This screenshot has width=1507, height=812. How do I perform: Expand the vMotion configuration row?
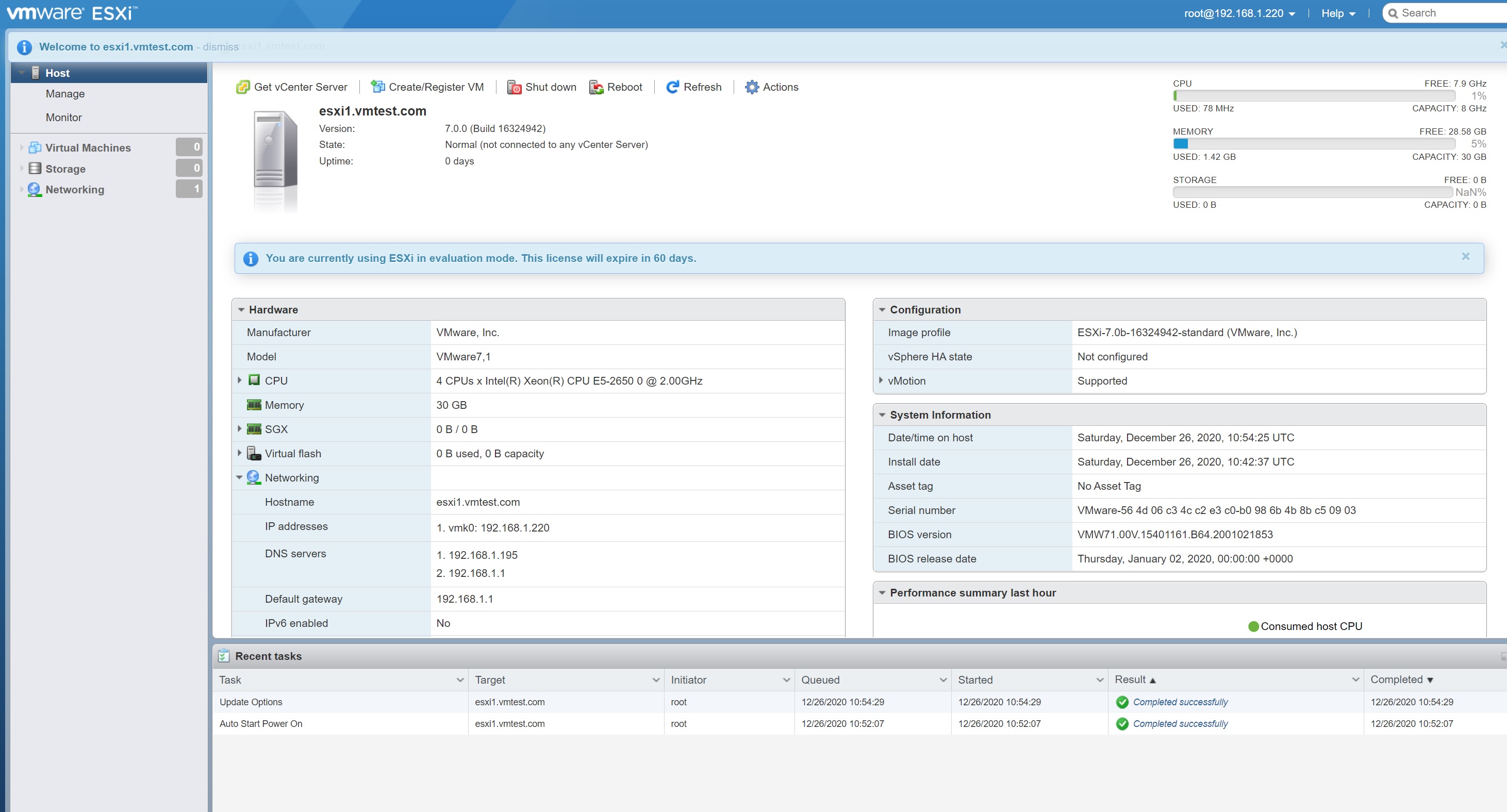[x=881, y=380]
